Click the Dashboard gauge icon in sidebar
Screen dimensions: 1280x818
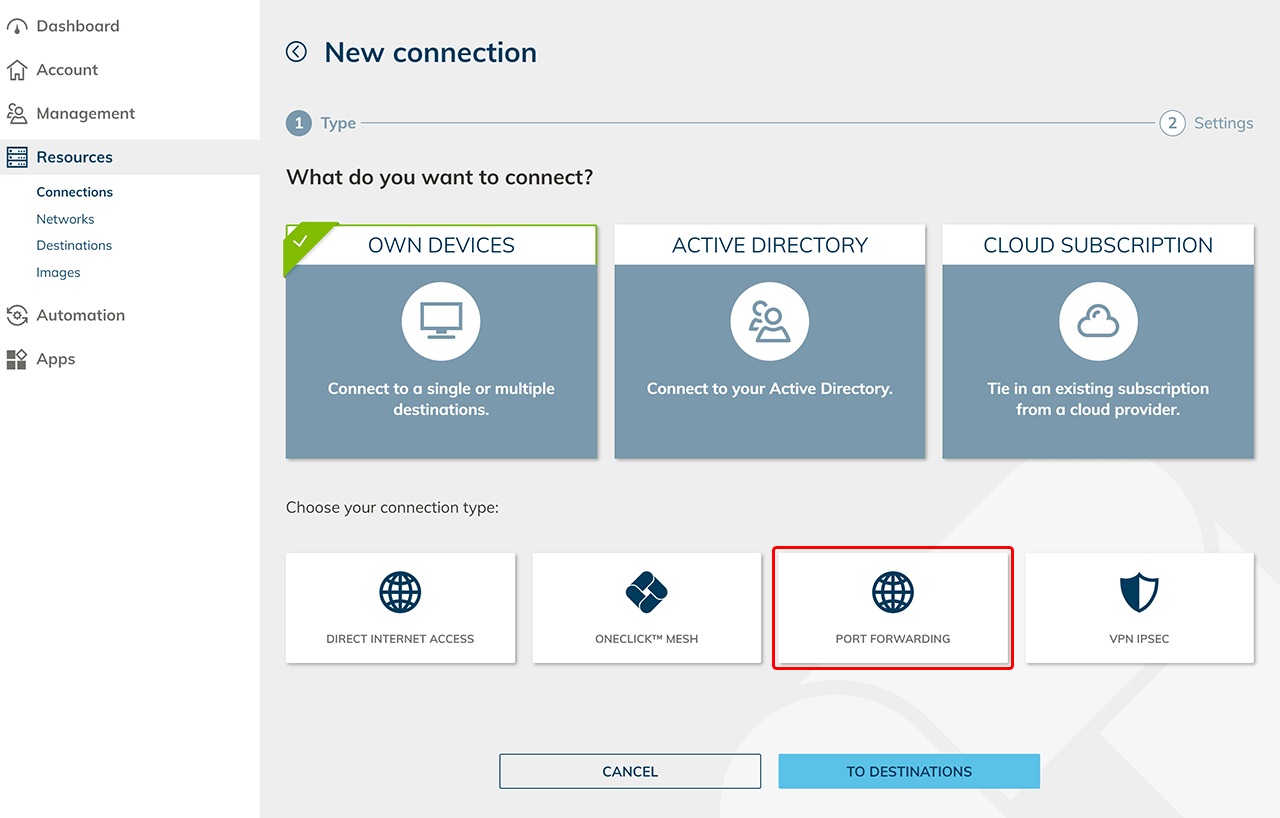17,27
